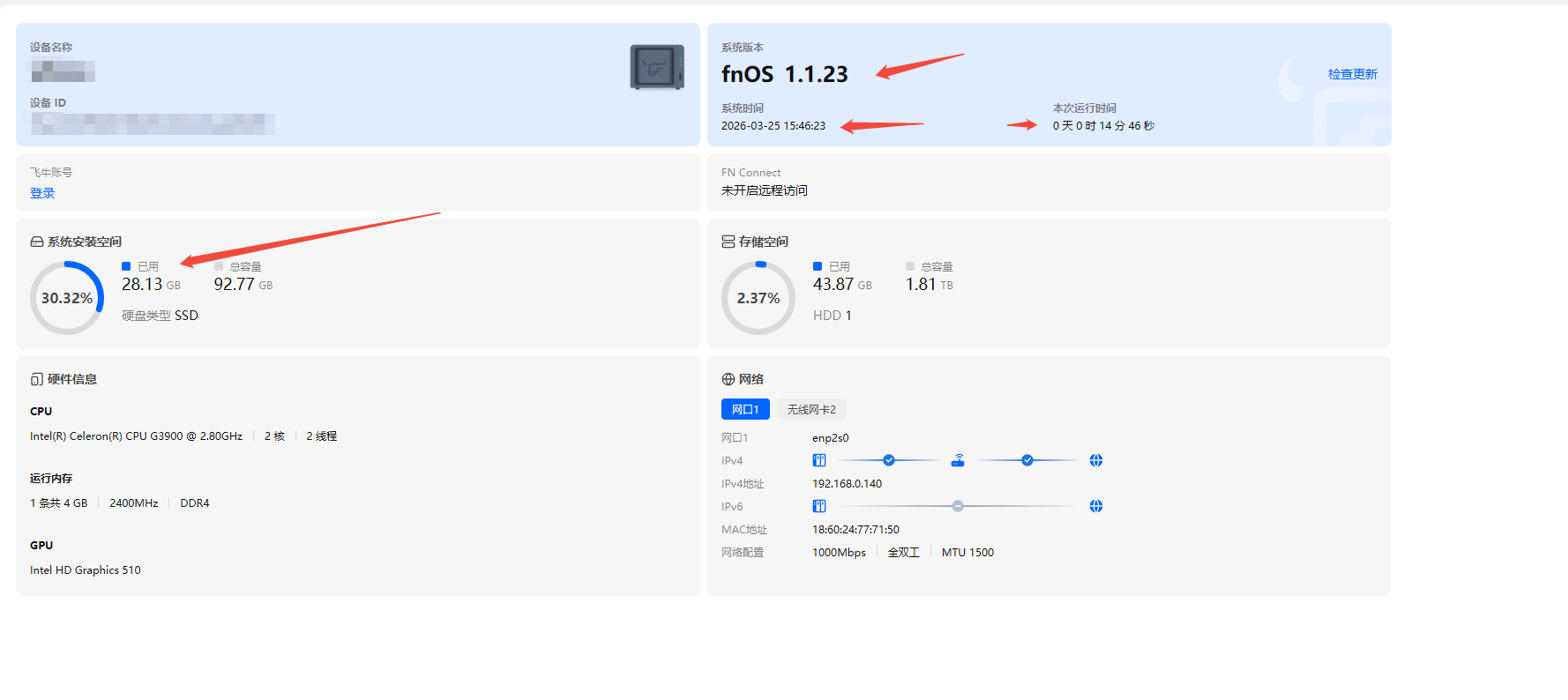The height and width of the screenshot is (700, 1568).
Task: Click the 硬盘类型 SSD text
Action: 160,316
